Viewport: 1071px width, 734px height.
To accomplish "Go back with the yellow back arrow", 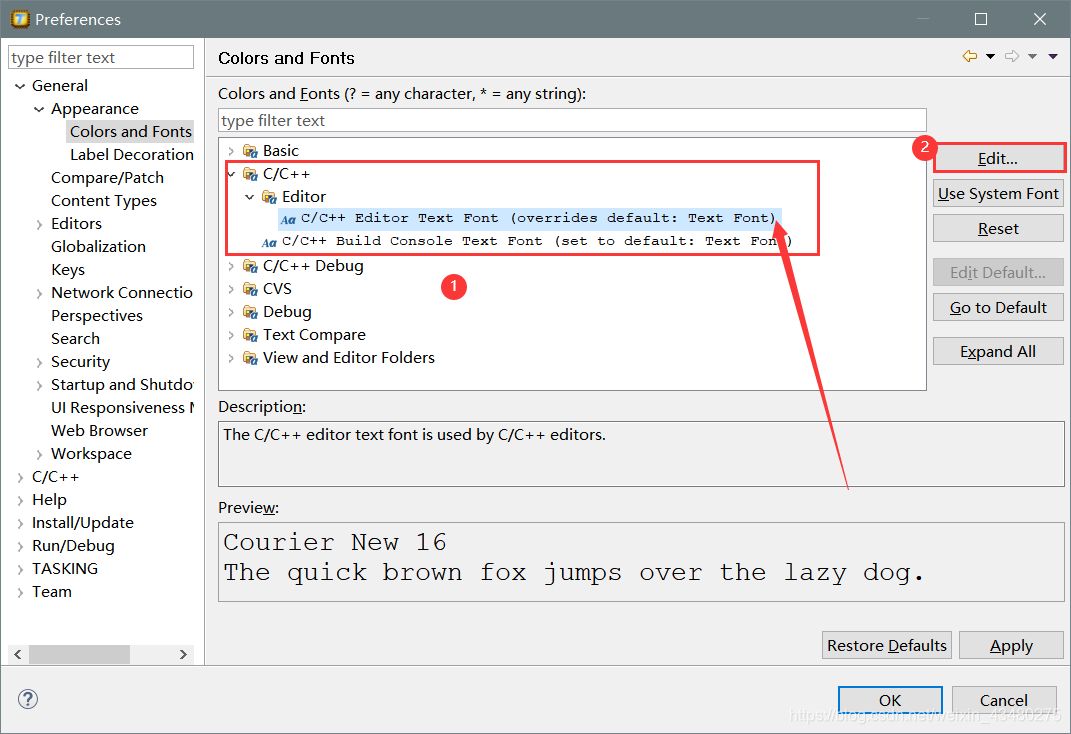I will [x=969, y=57].
